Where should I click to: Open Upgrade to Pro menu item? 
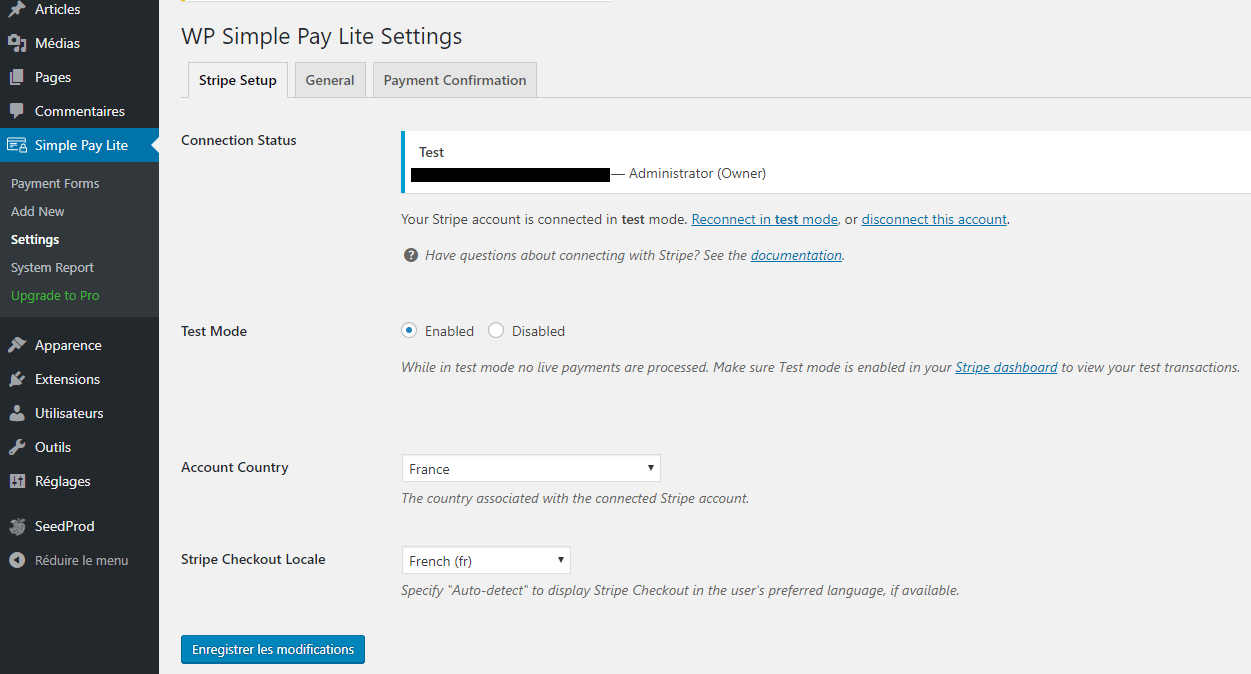(55, 295)
